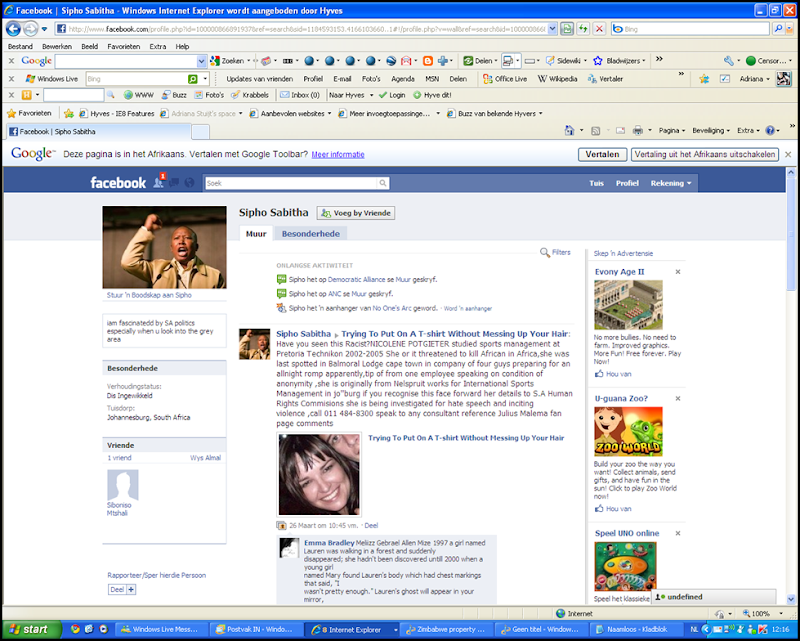Image resolution: width=800 pixels, height=641 pixels.
Task: Switch to Windows Live Messenger taskbar item
Action: [x=160, y=629]
